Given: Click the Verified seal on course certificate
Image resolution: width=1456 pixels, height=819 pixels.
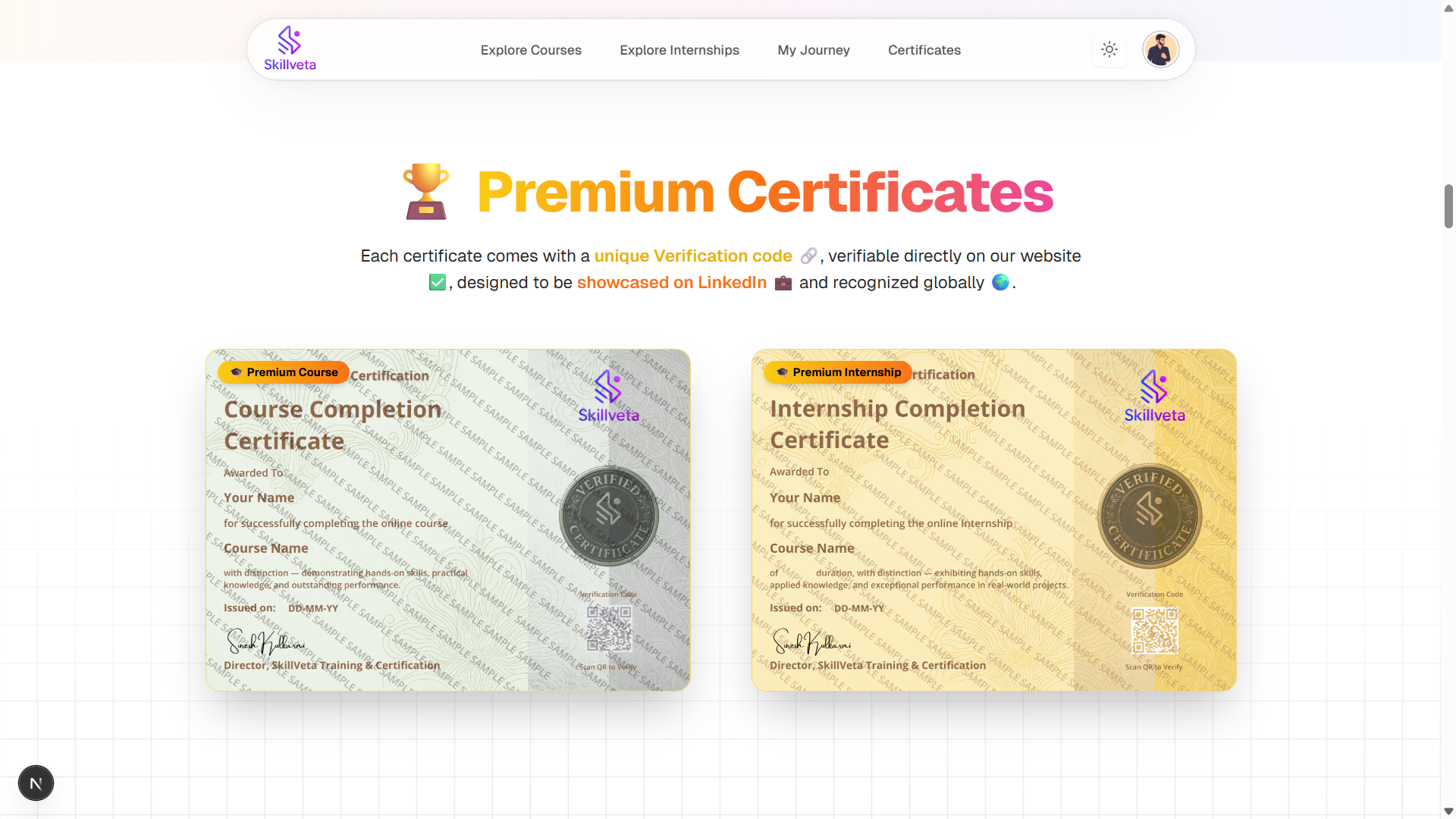Looking at the screenshot, I should (x=609, y=516).
